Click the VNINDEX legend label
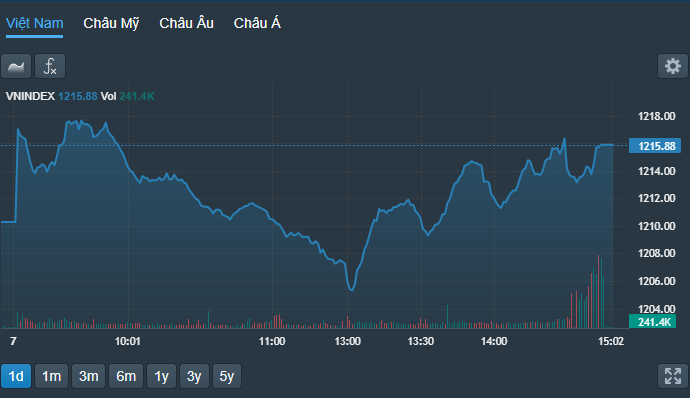The width and height of the screenshot is (690, 398). click(30, 96)
